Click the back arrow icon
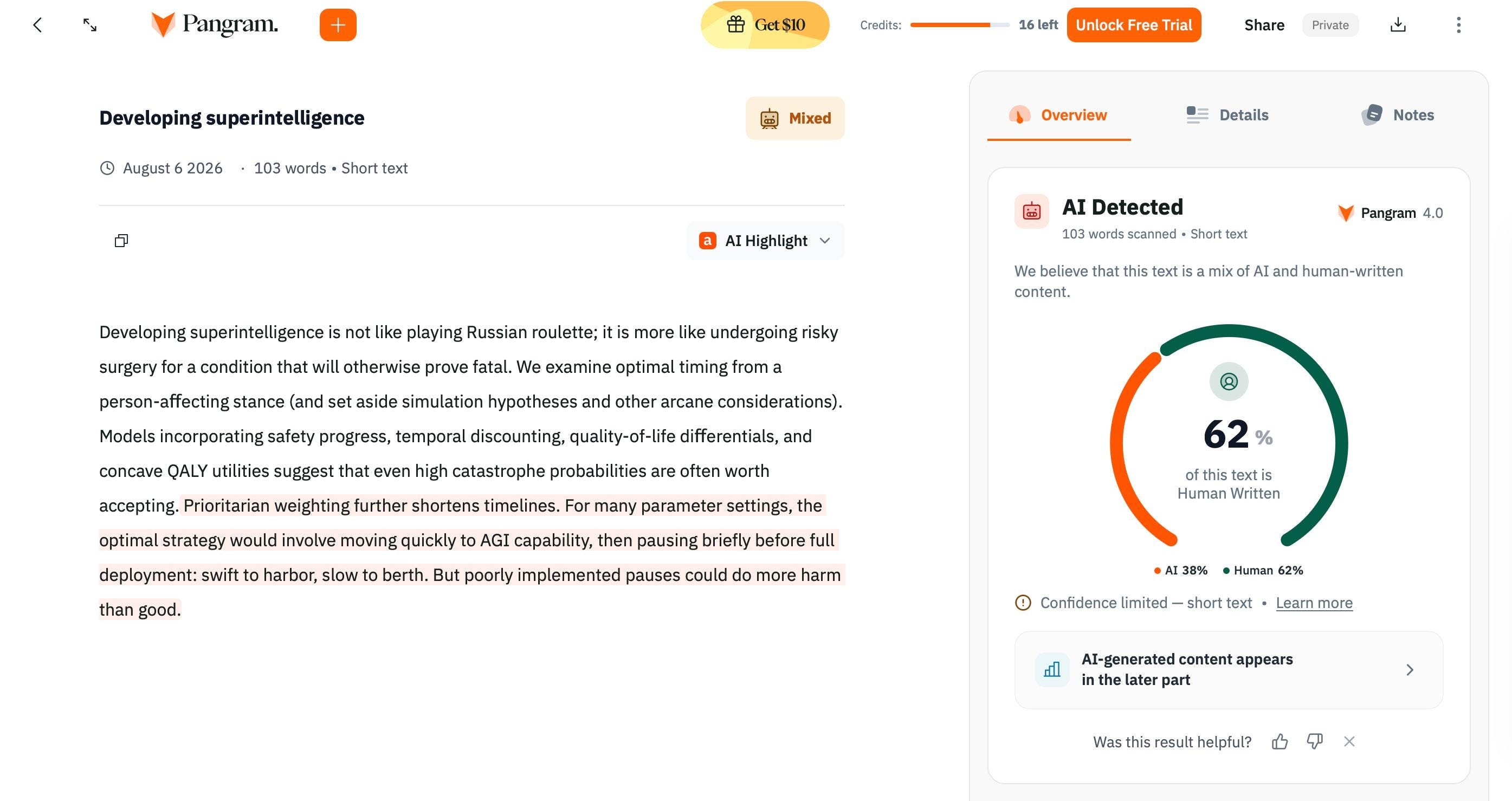The width and height of the screenshot is (1512, 801). [x=37, y=24]
